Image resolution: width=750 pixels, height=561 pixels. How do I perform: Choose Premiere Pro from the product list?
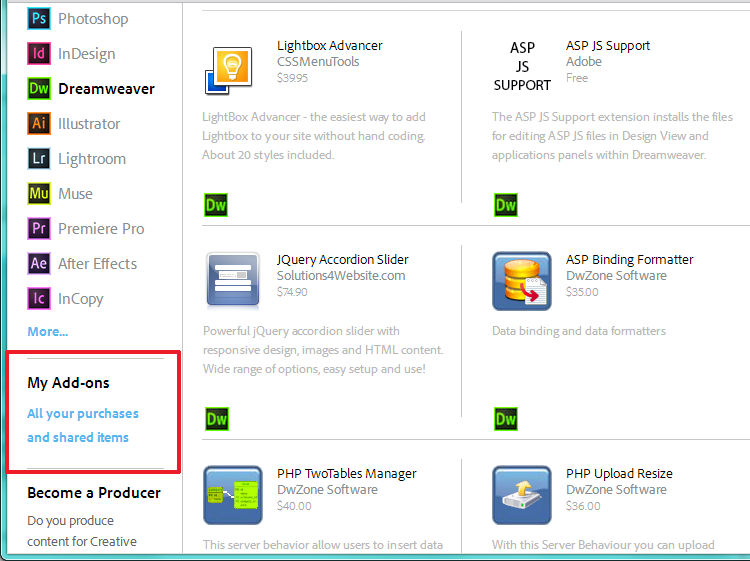pos(101,229)
